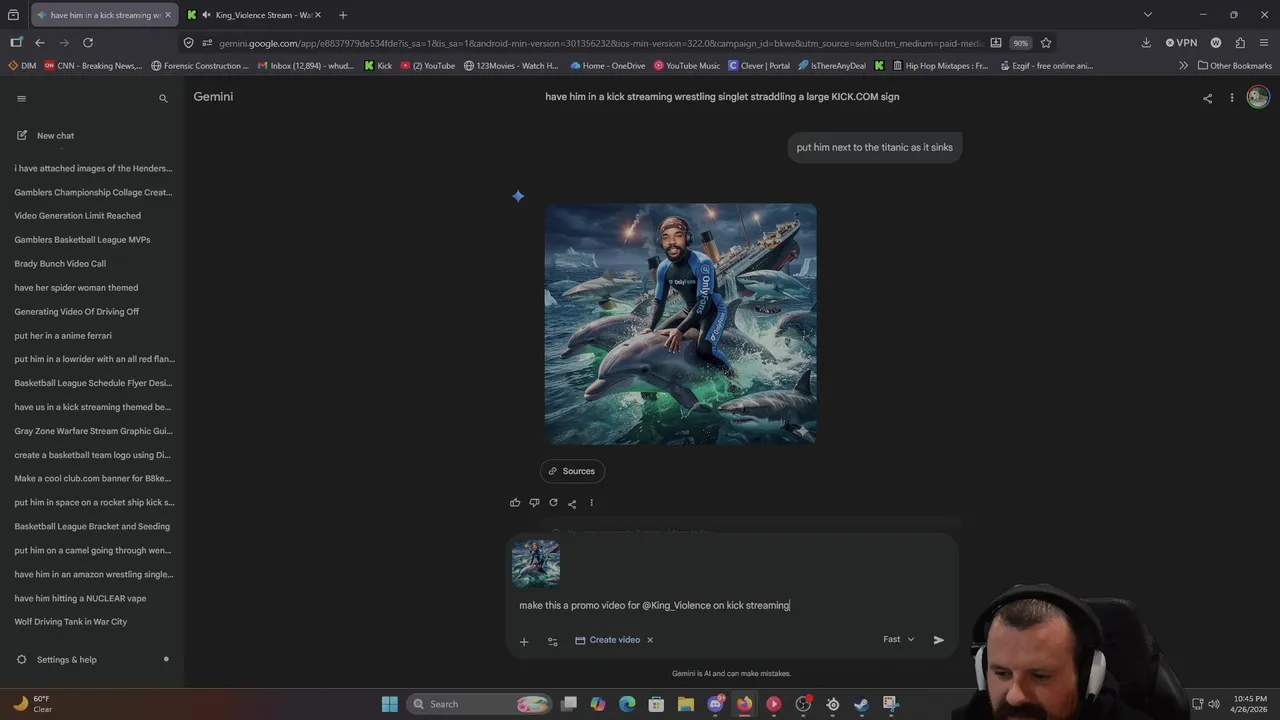Open chat 'have him hitting a NUCLEAR vape'
Viewport: 1280px width, 720px height.
[80, 598]
